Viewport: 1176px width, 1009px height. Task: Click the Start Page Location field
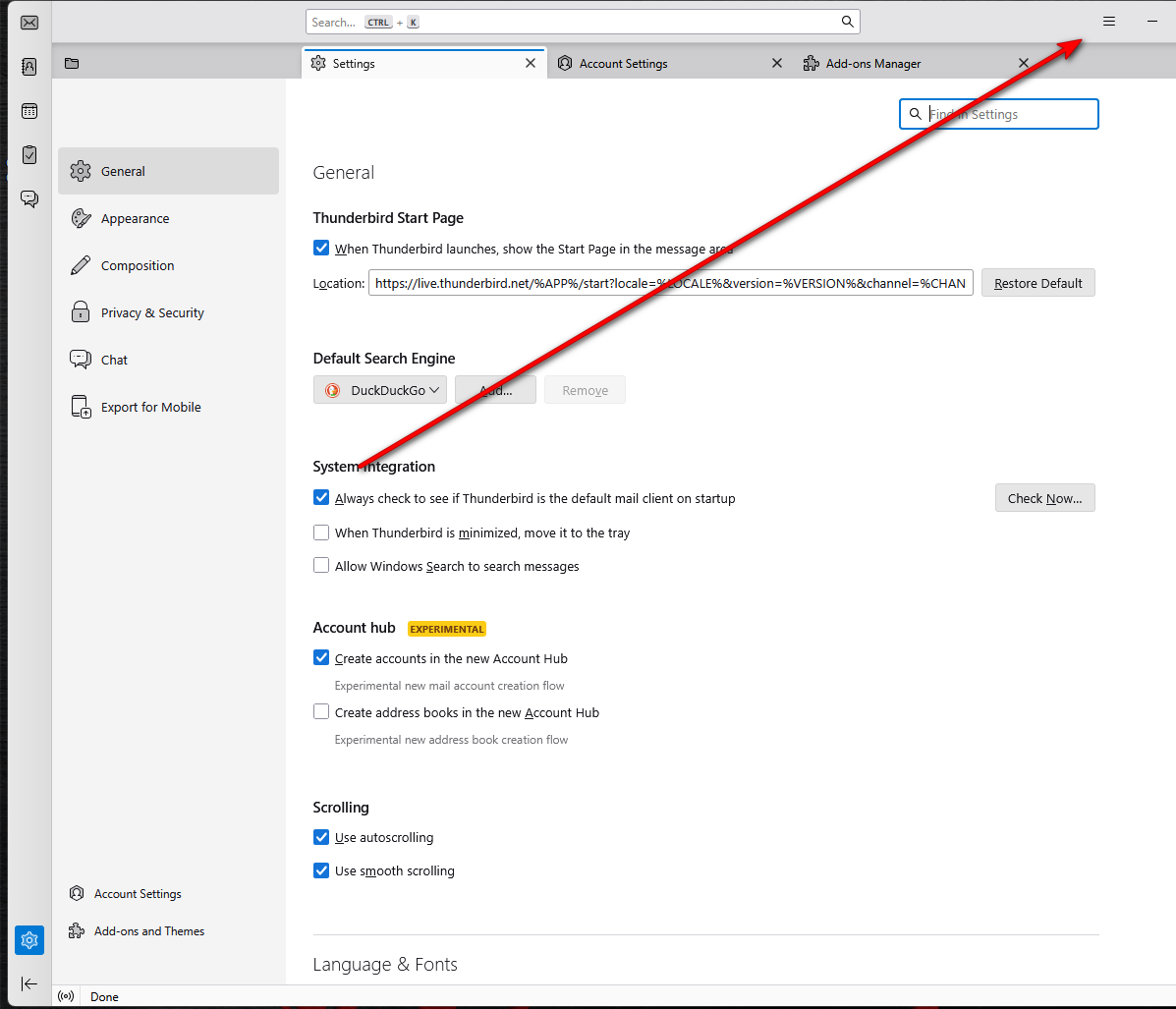tap(670, 283)
